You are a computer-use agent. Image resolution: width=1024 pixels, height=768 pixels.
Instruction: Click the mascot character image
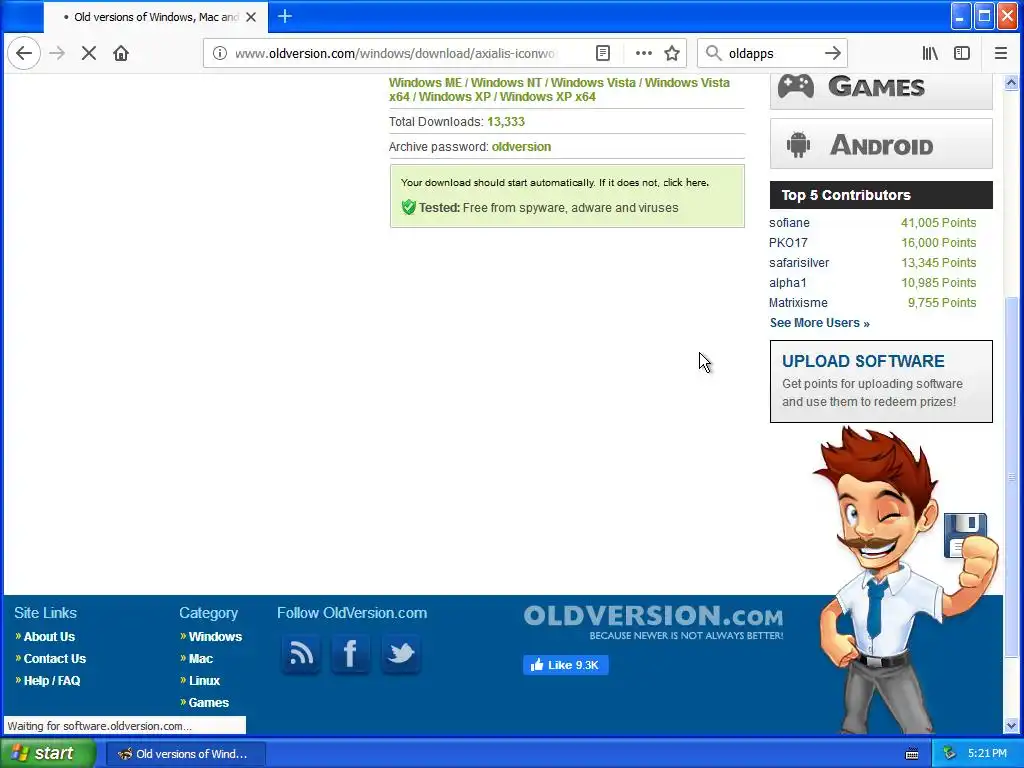coord(904,580)
